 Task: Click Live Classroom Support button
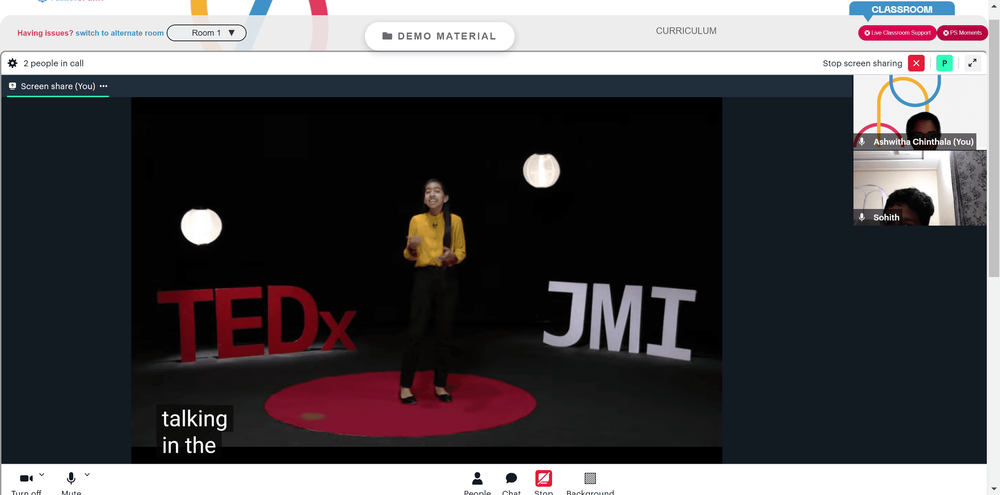pyautogui.click(x=897, y=33)
